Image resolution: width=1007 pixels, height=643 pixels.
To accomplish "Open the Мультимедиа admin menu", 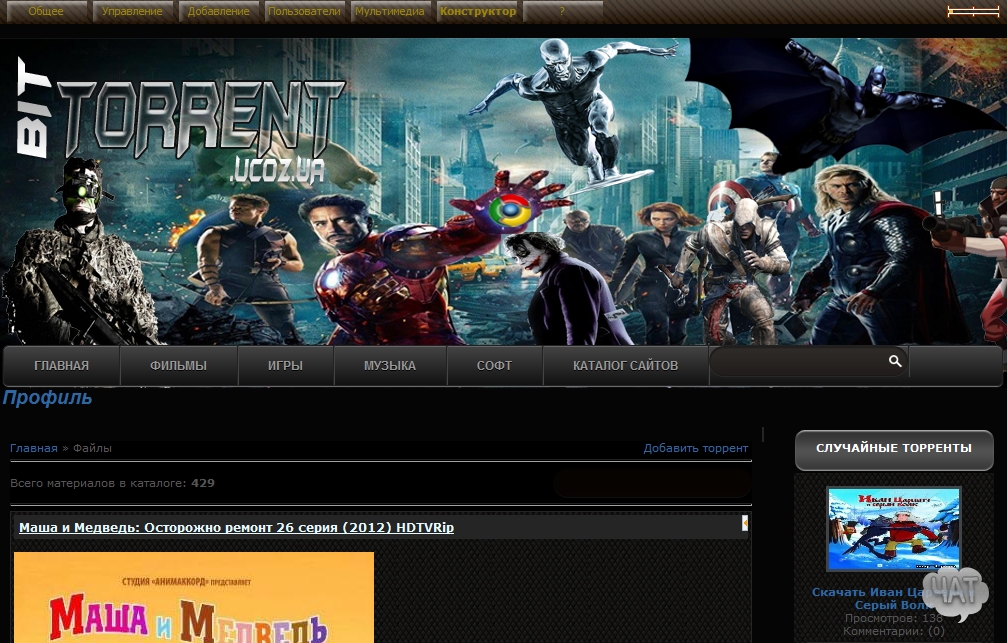I will [x=392, y=12].
